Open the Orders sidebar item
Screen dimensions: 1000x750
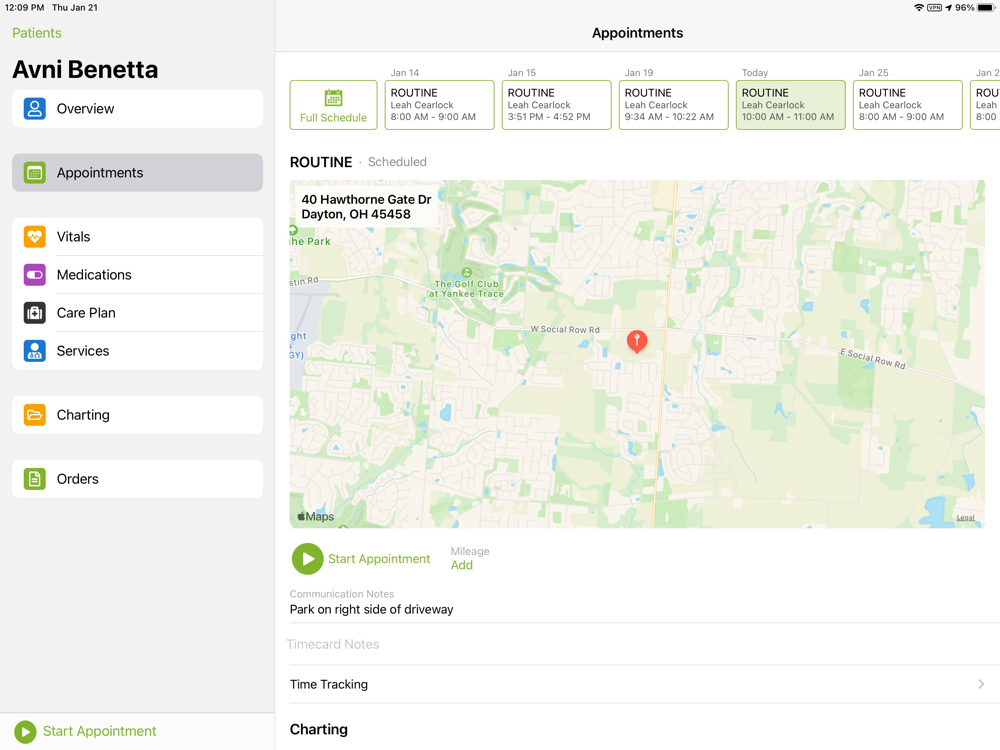point(137,479)
